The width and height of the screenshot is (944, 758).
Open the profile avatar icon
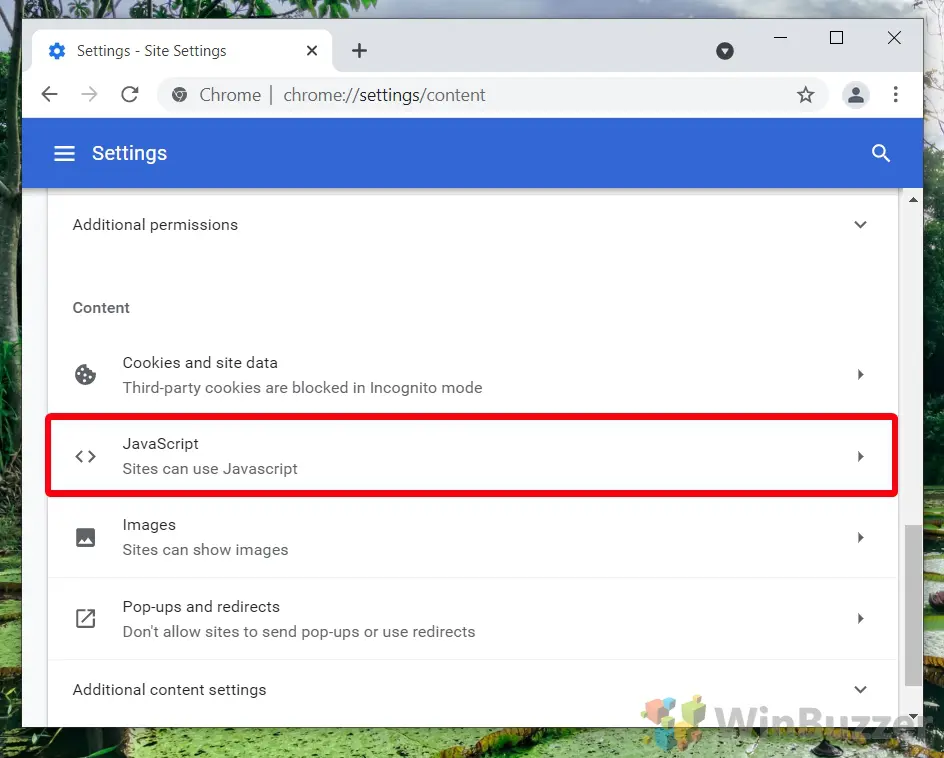(x=855, y=95)
